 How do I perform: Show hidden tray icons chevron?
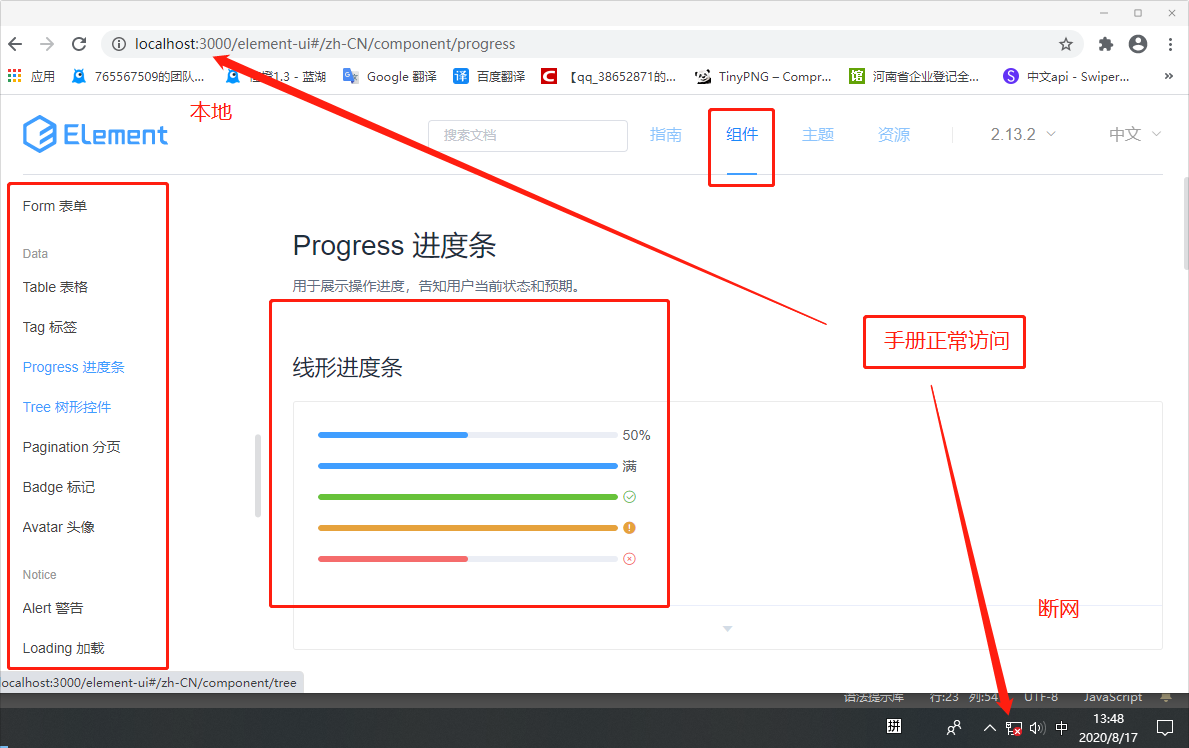(990, 728)
